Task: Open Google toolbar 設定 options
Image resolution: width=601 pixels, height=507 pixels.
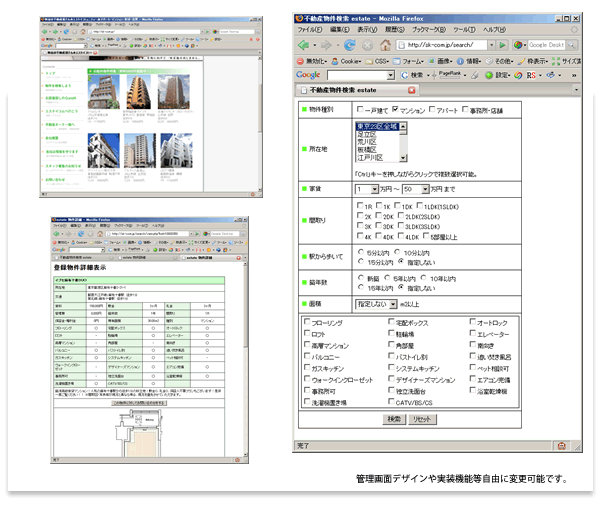Action: click(x=498, y=75)
